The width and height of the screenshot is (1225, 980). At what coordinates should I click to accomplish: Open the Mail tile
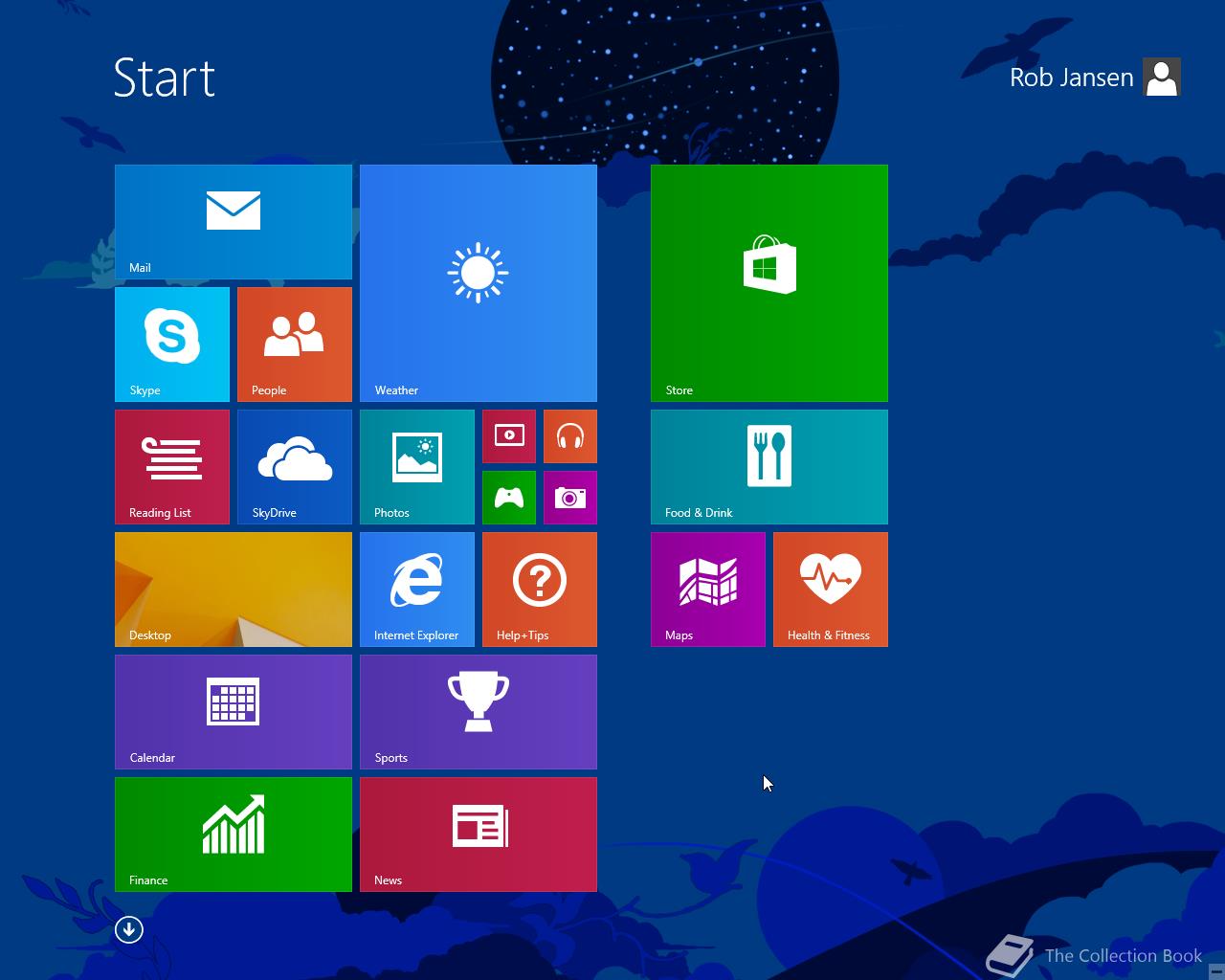point(234,222)
